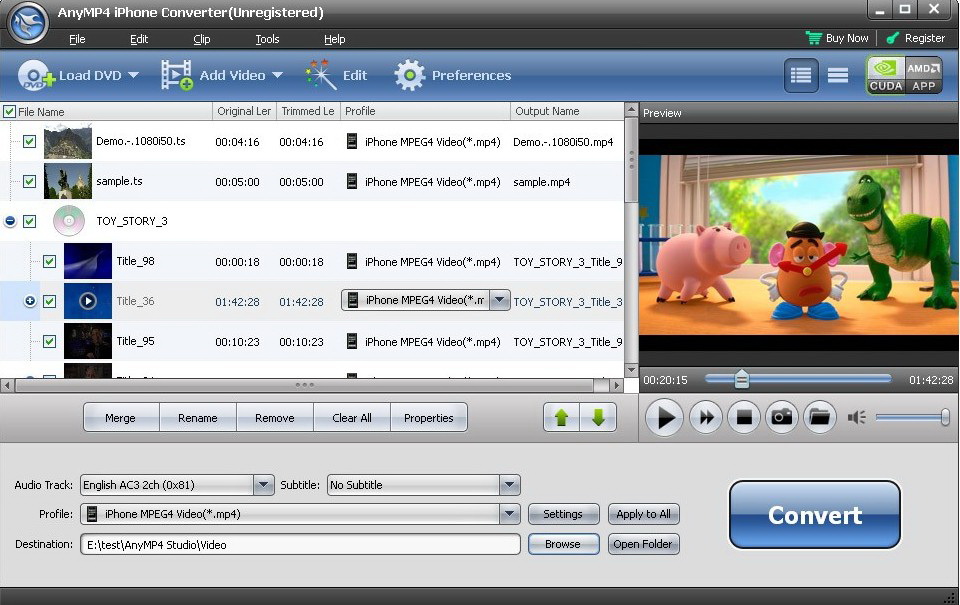Click the Add Video filmstrip icon

coord(176,75)
